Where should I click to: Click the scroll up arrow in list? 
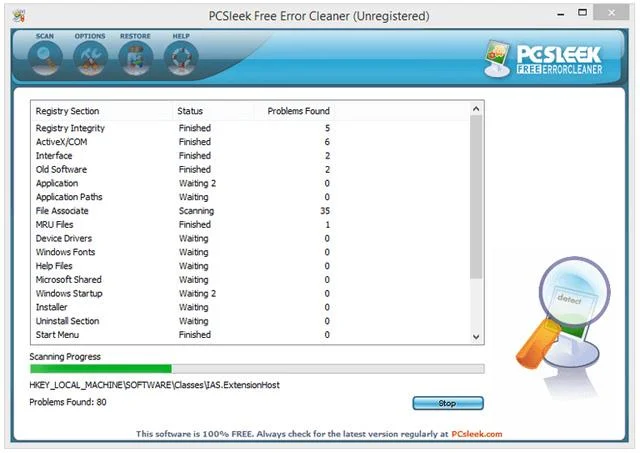(x=476, y=109)
